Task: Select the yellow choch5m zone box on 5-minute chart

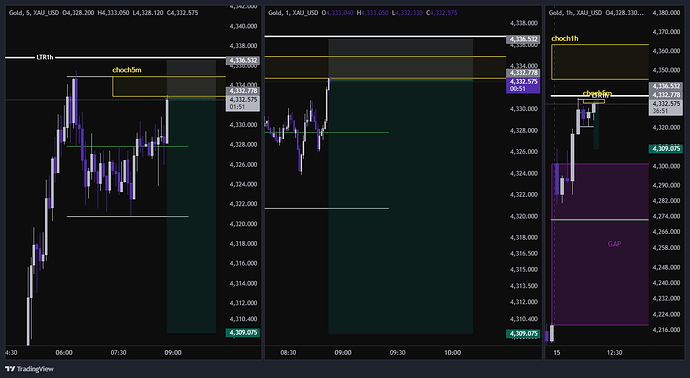Action: [x=169, y=87]
